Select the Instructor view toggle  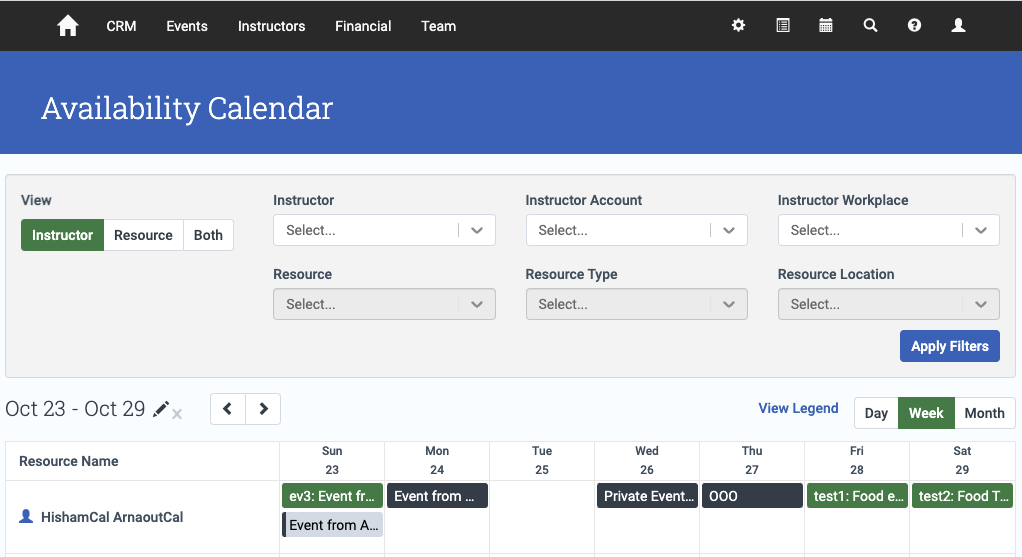63,235
